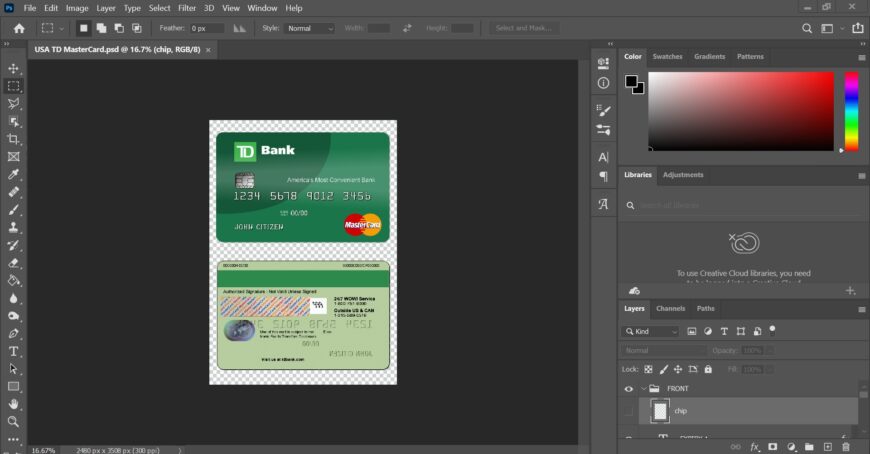The width and height of the screenshot is (870, 454).
Task: Close the USA TD MasterCard.psd document tab
Action: (x=208, y=50)
